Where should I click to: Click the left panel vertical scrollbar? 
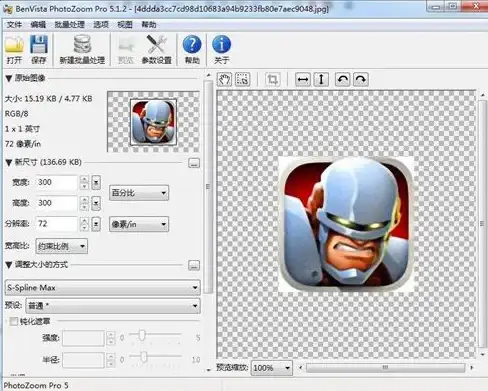(208, 187)
